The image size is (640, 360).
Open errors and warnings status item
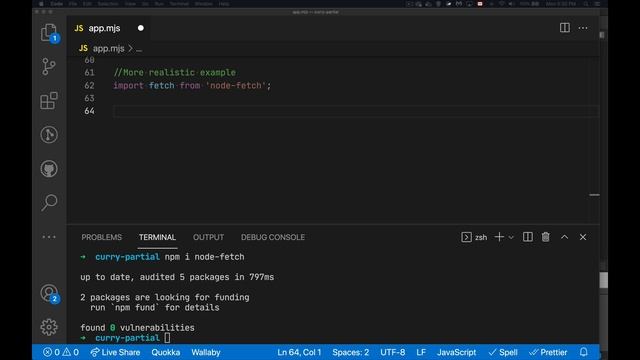pyautogui.click(x=61, y=352)
